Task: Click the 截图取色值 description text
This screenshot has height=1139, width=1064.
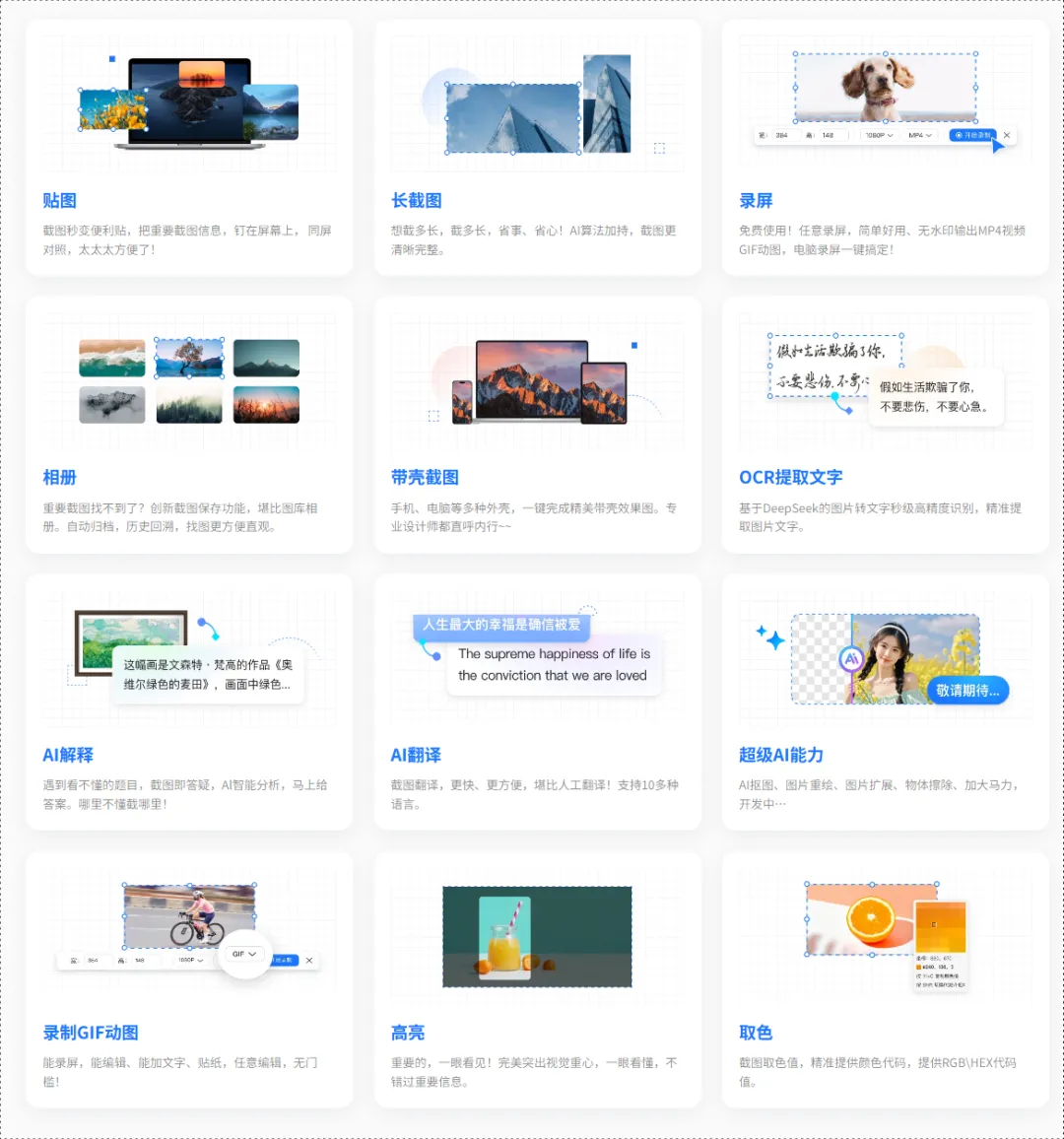Action: tap(878, 1071)
